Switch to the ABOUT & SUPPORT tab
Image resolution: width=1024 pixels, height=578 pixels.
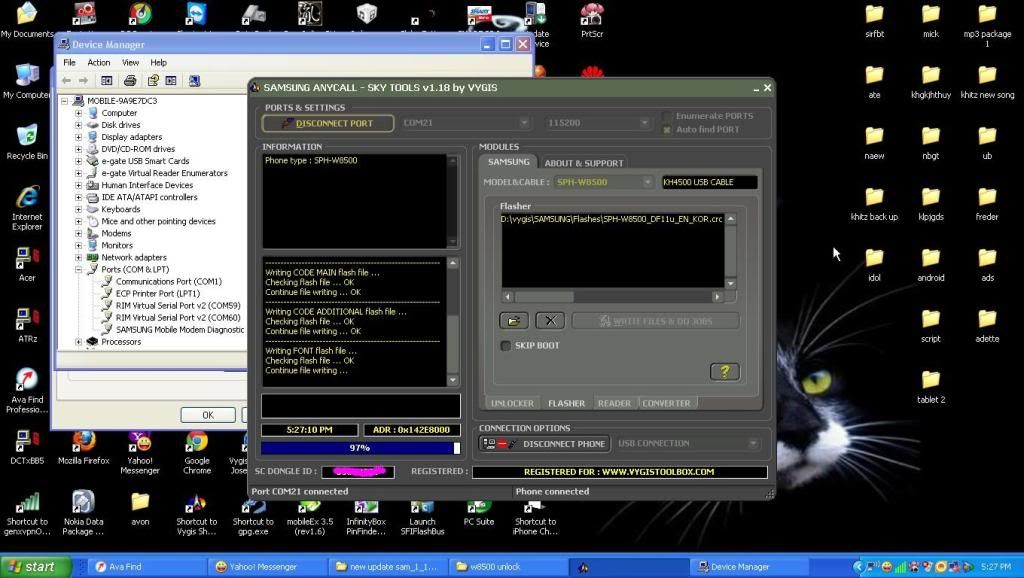[x=584, y=163]
